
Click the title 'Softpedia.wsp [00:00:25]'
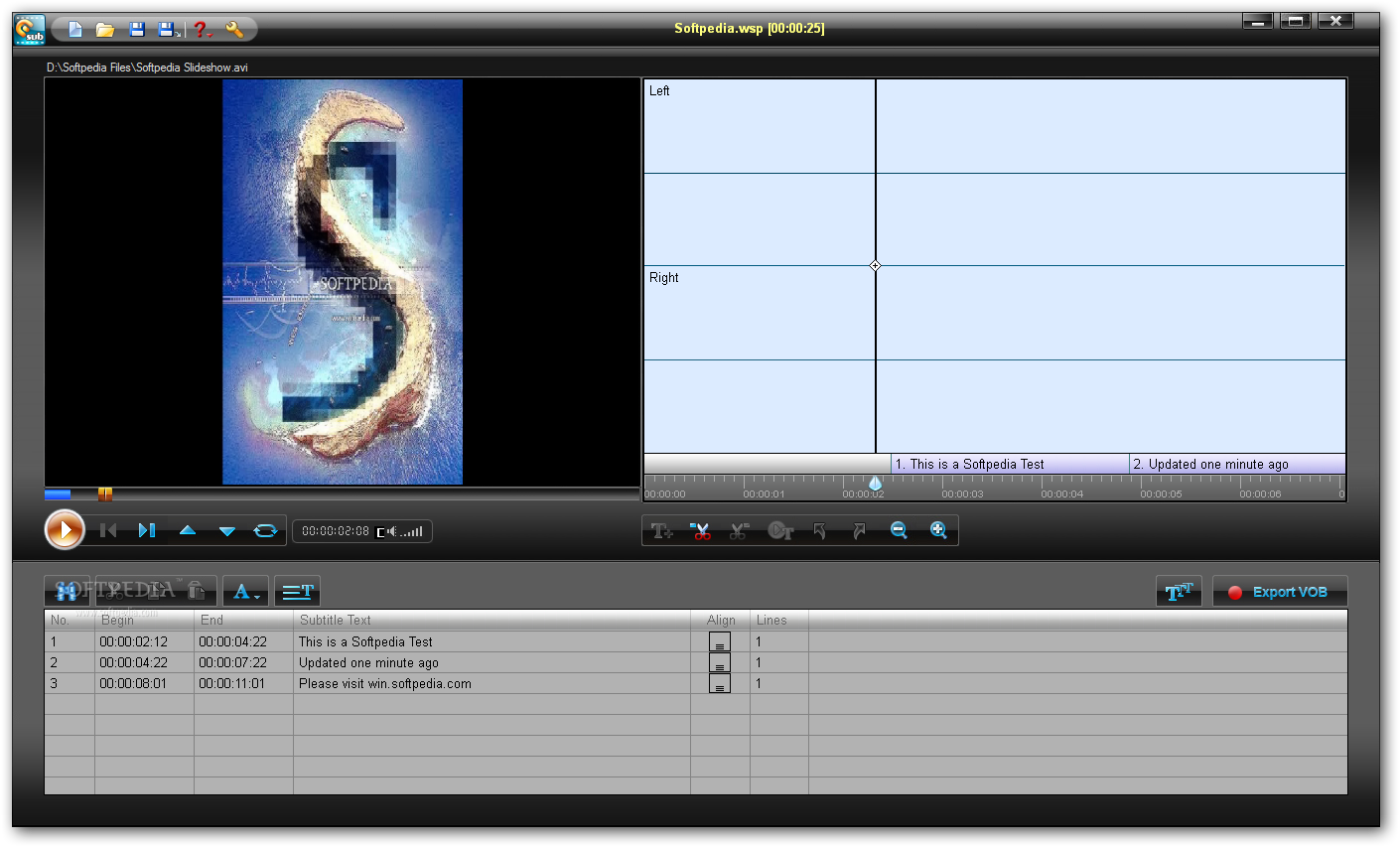point(750,28)
